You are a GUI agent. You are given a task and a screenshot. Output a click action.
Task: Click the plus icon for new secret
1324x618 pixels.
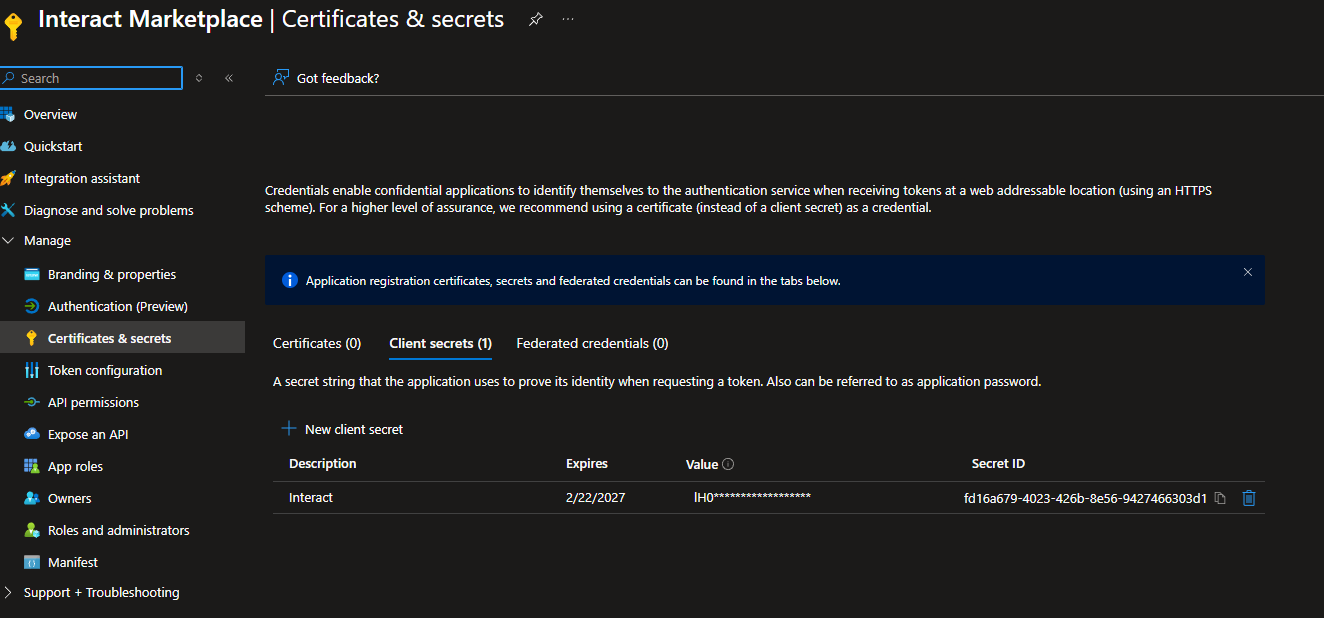click(289, 428)
